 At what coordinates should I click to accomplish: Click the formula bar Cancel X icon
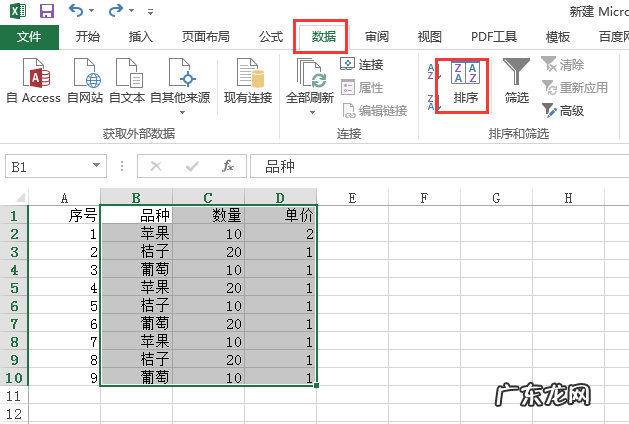[x=156, y=166]
